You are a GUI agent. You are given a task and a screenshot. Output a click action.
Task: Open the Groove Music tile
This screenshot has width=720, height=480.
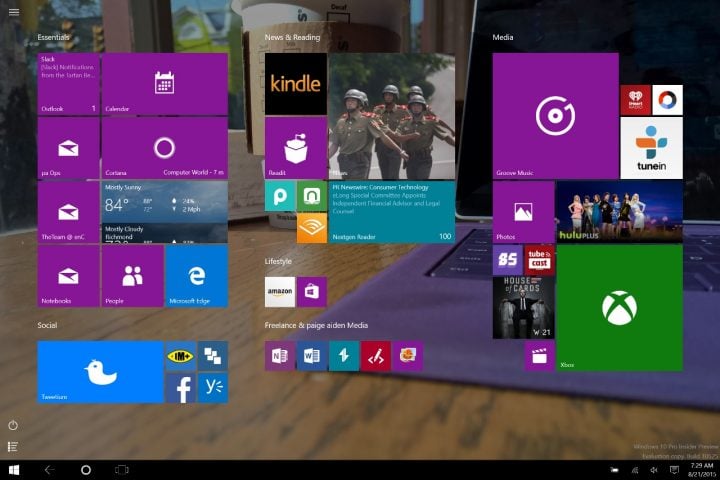pos(556,116)
